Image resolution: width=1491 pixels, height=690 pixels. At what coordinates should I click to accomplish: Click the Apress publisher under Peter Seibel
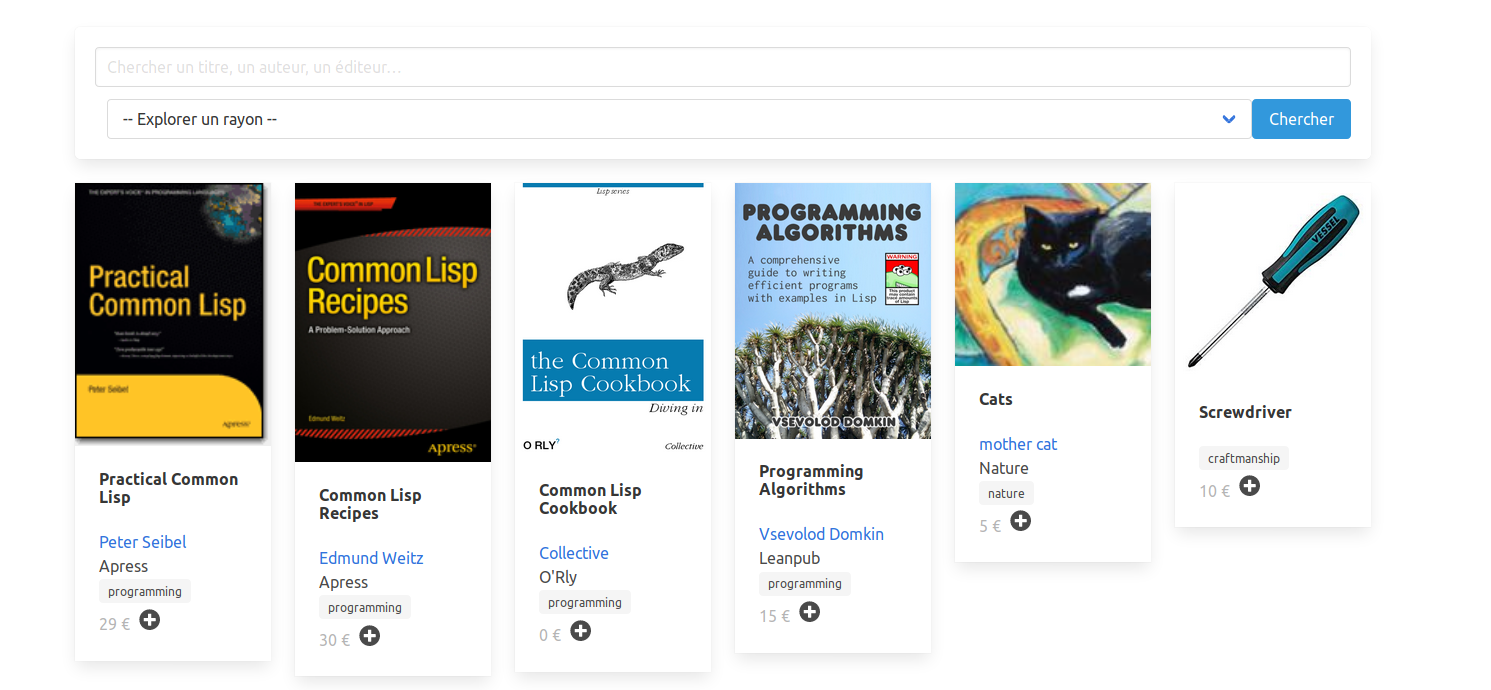[x=124, y=566]
